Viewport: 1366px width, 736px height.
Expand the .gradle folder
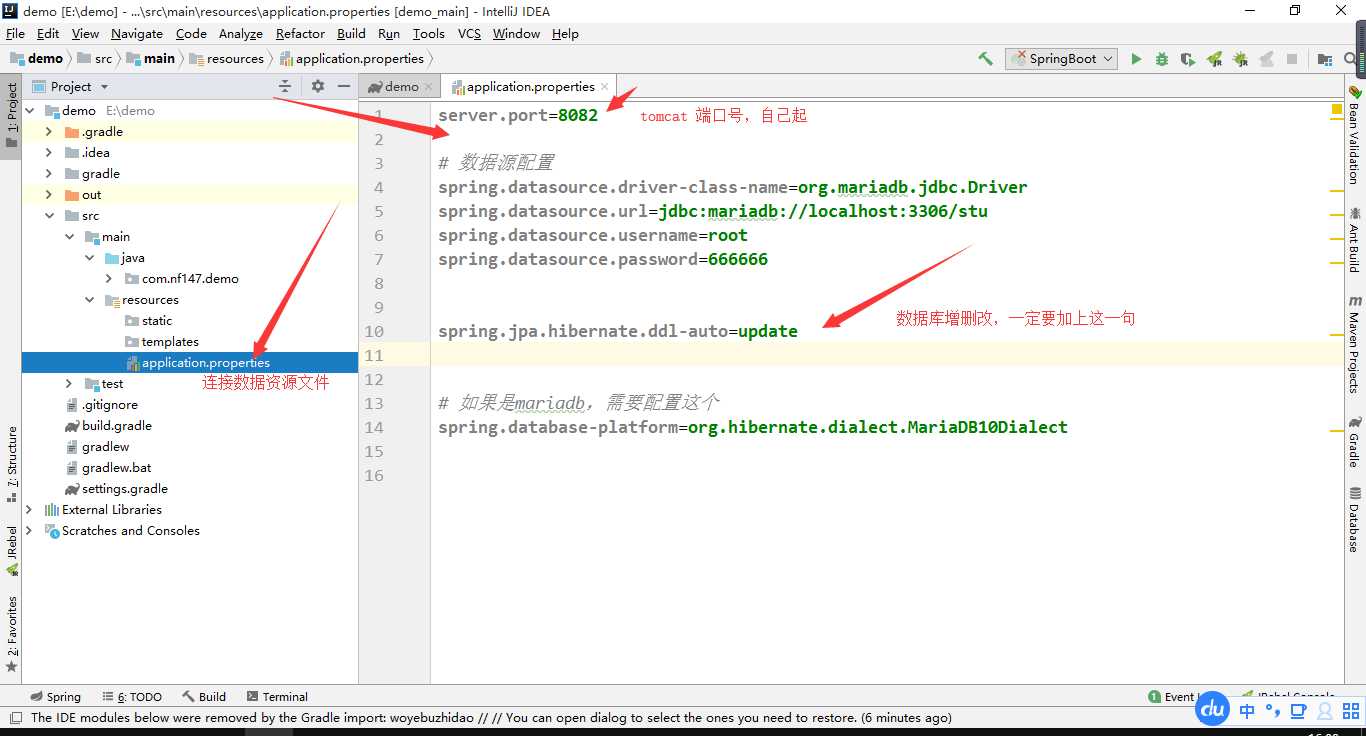[49, 132]
